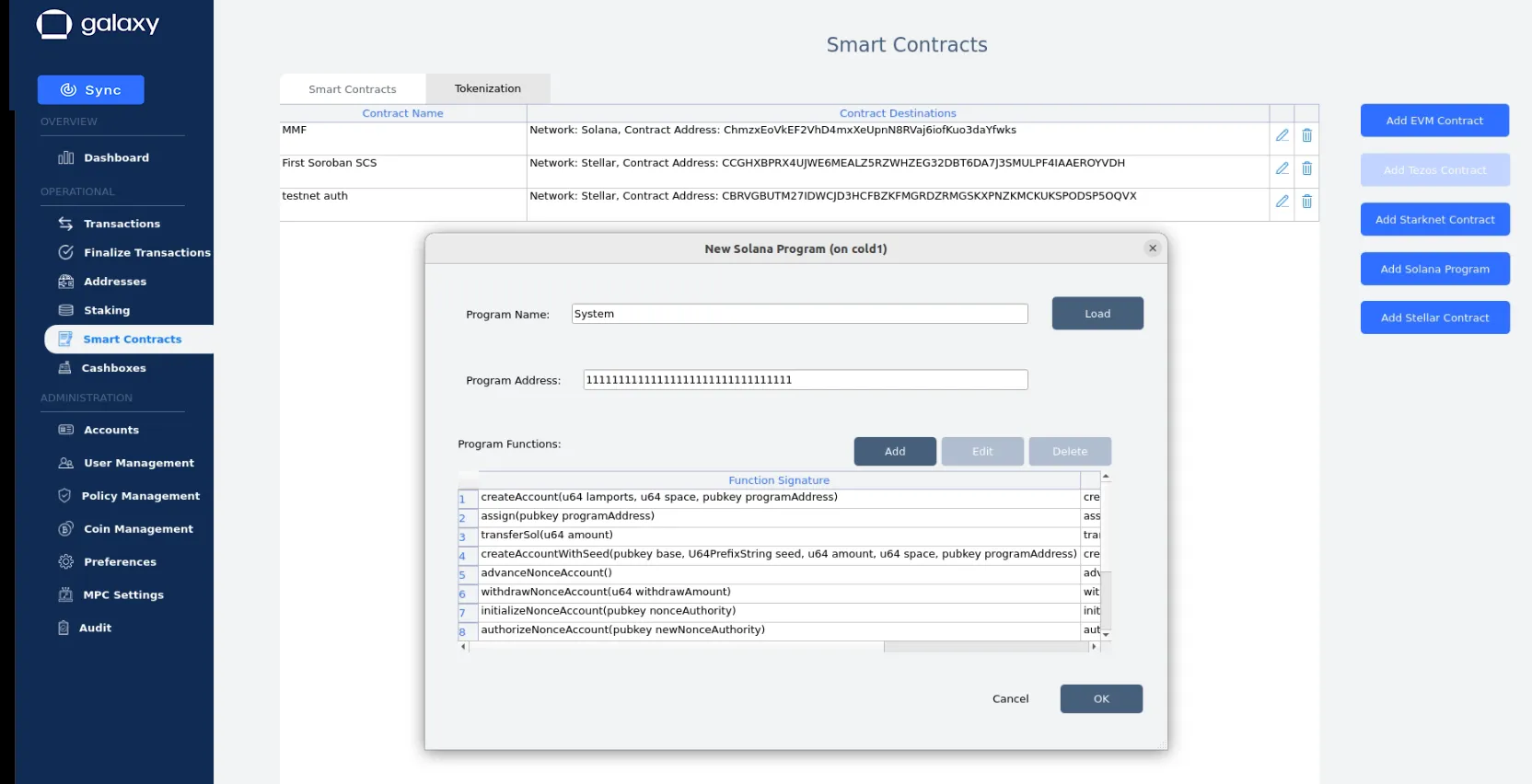
Task: Click the Contract Name column header
Action: coord(402,113)
